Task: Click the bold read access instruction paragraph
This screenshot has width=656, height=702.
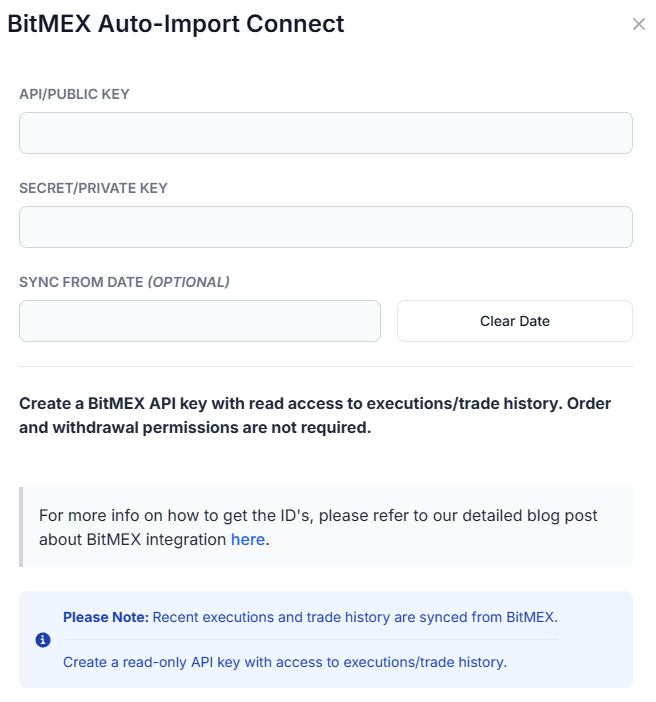Action: [315, 415]
